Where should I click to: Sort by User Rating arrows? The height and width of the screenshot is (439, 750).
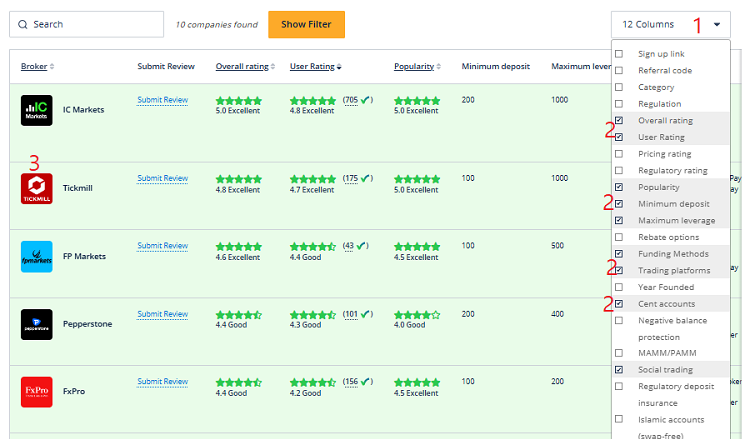point(339,66)
